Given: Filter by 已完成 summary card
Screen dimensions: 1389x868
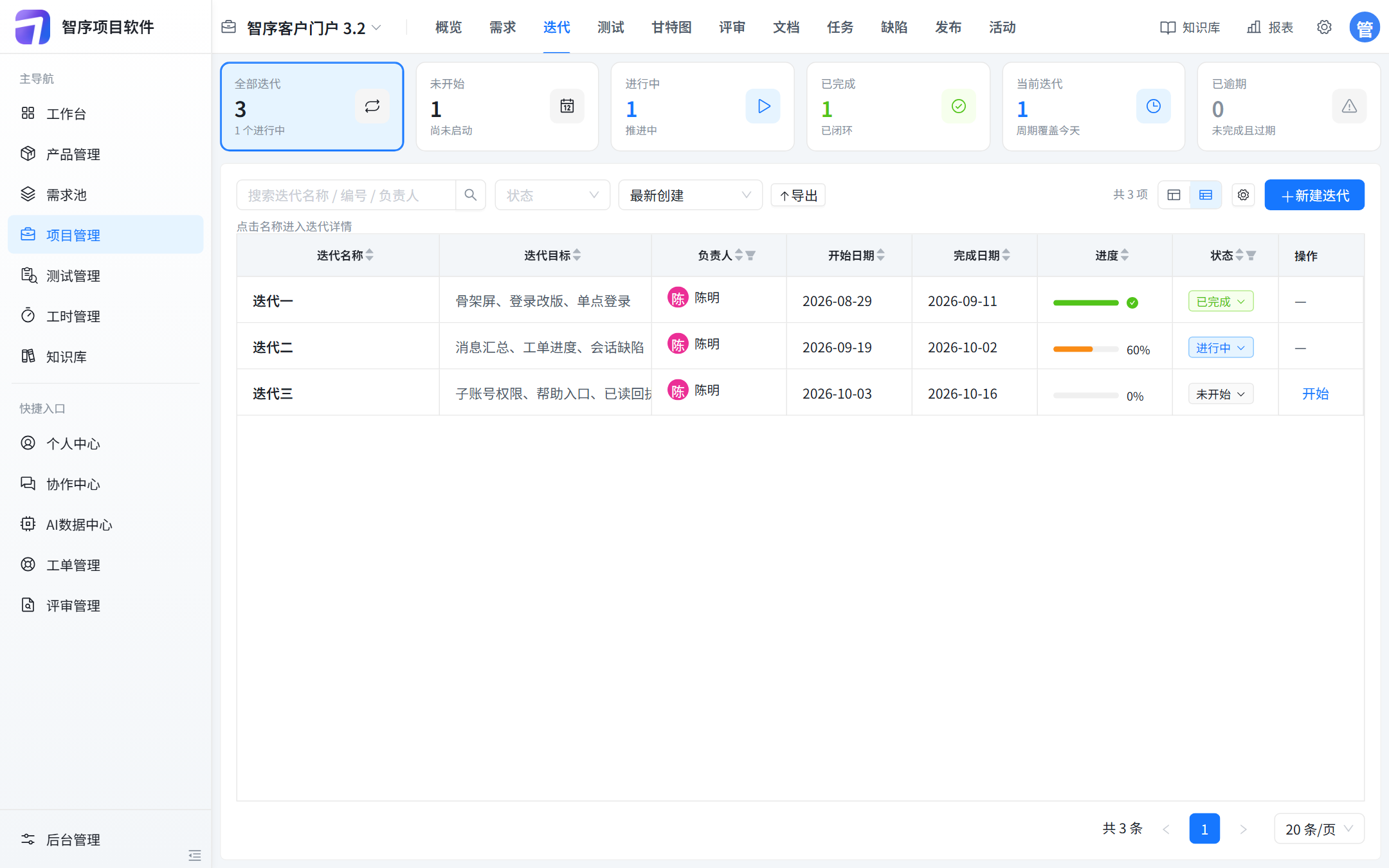Looking at the screenshot, I should pyautogui.click(x=898, y=107).
